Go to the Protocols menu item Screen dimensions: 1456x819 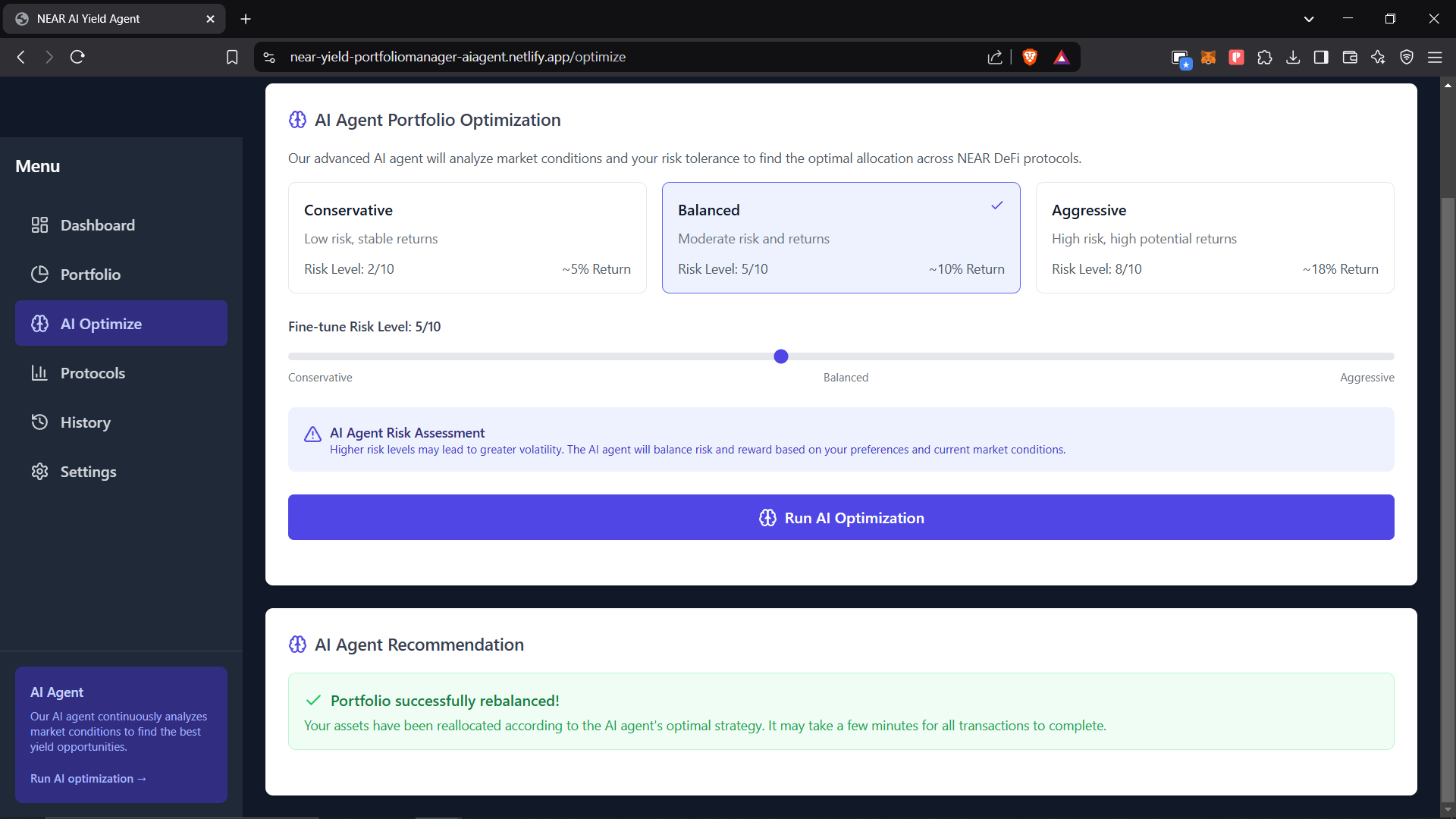pyautogui.click(x=93, y=373)
